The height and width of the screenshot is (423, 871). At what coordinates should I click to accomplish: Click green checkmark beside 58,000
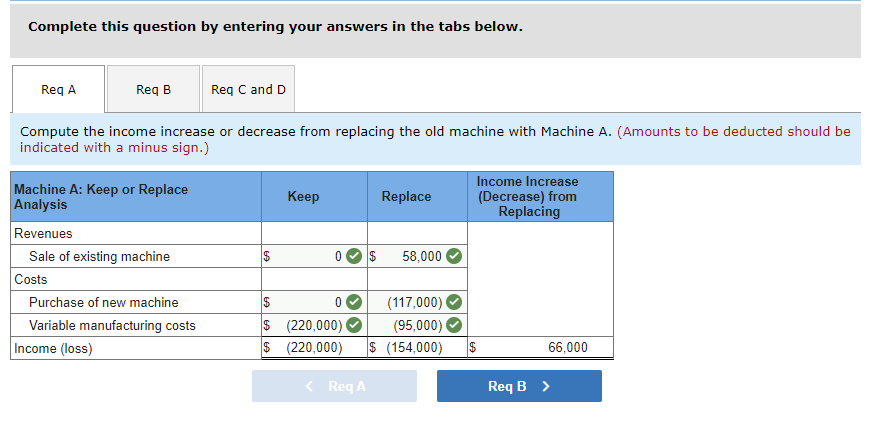coord(454,256)
